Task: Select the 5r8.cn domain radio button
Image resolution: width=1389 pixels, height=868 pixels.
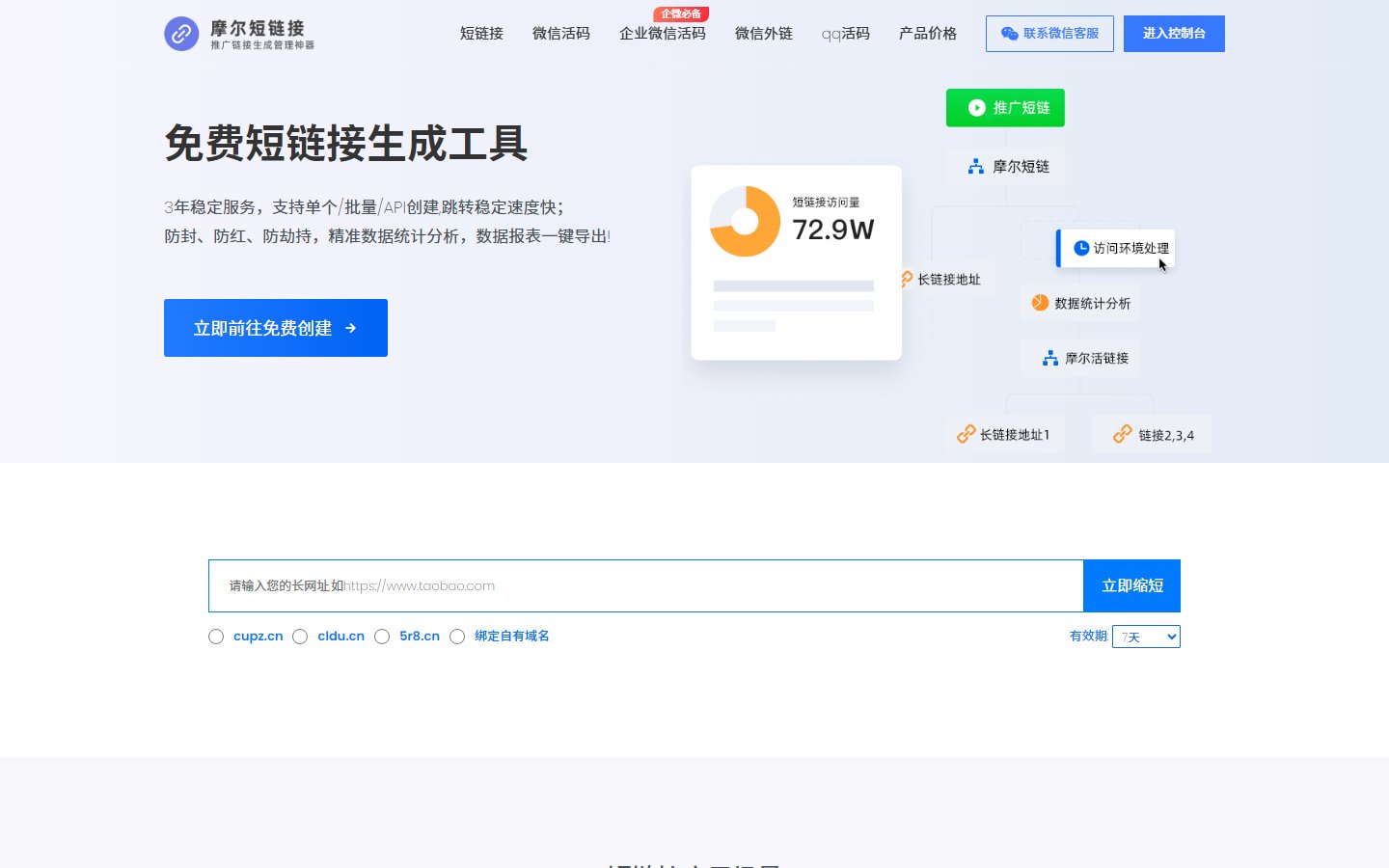Action: point(382,637)
